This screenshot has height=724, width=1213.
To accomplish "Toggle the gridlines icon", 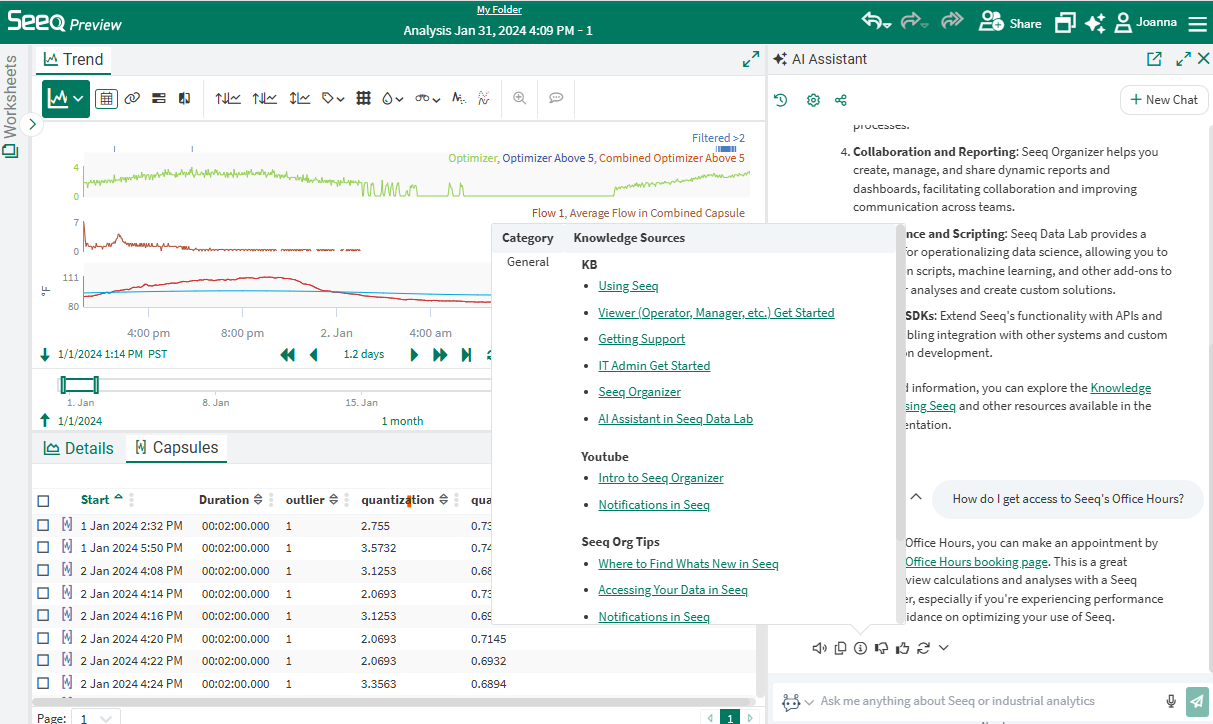I will (364, 98).
